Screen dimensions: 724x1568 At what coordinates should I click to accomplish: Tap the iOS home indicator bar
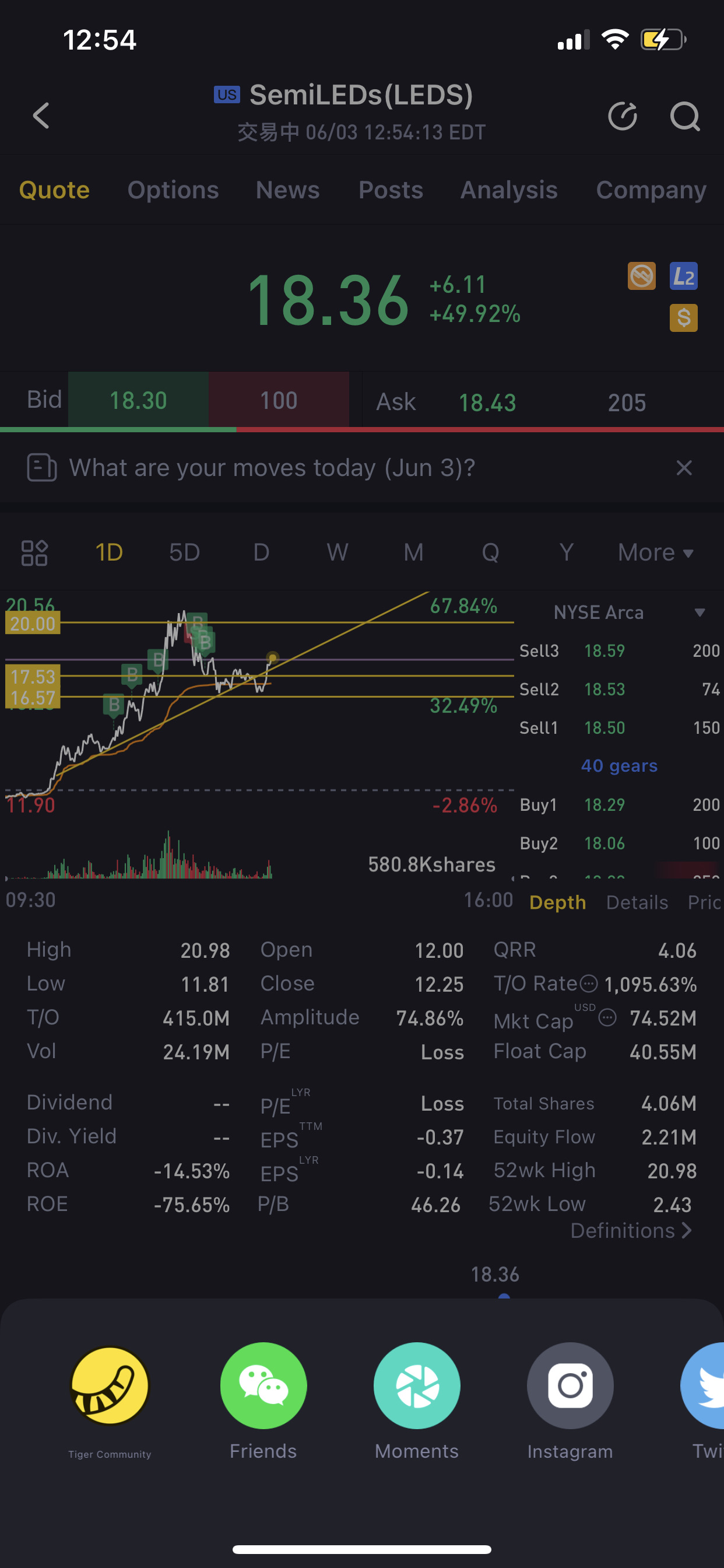click(x=362, y=1549)
